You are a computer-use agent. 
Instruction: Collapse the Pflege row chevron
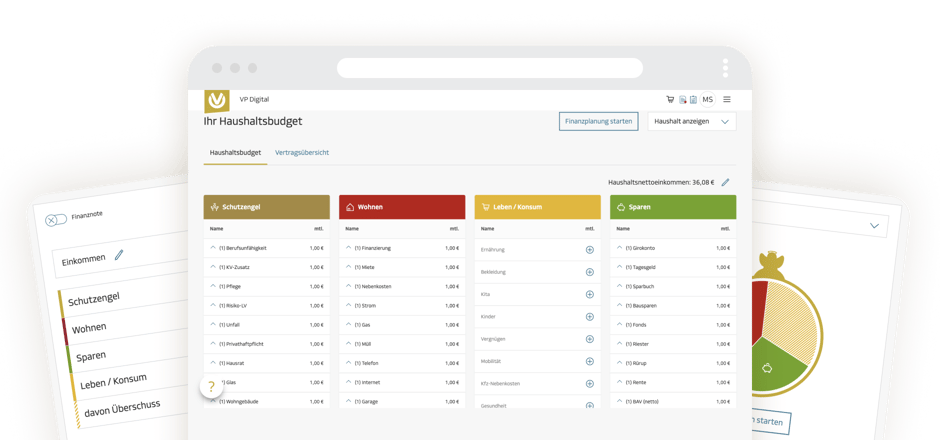[213, 286]
